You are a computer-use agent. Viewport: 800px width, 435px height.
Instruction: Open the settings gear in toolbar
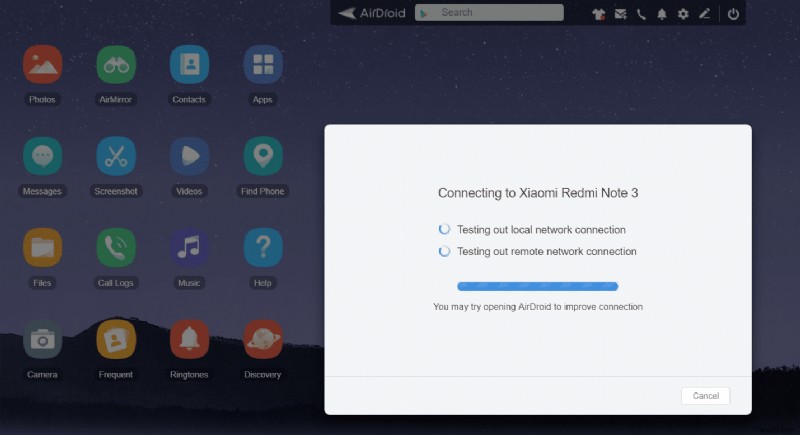click(683, 14)
